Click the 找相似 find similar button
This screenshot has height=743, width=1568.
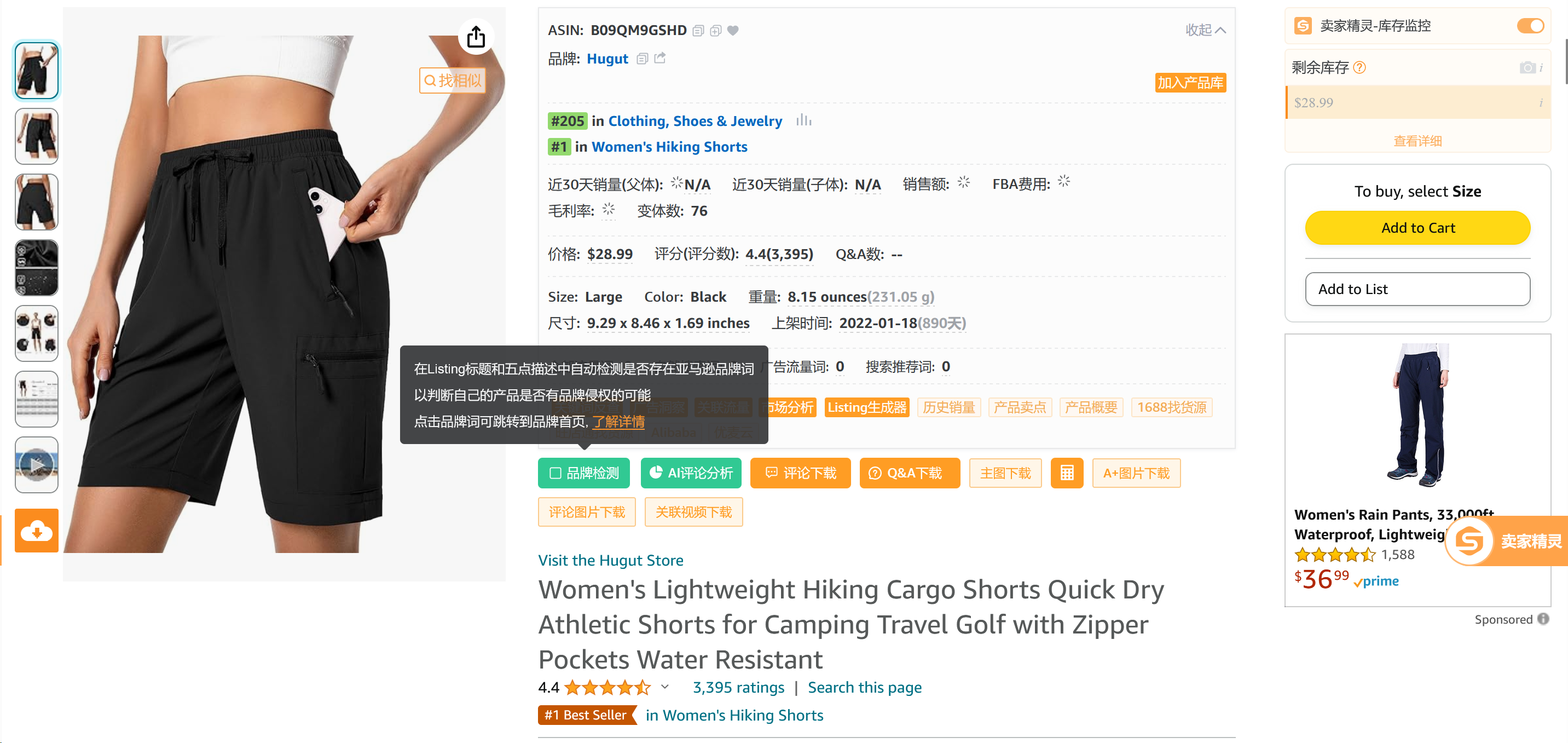click(x=452, y=80)
